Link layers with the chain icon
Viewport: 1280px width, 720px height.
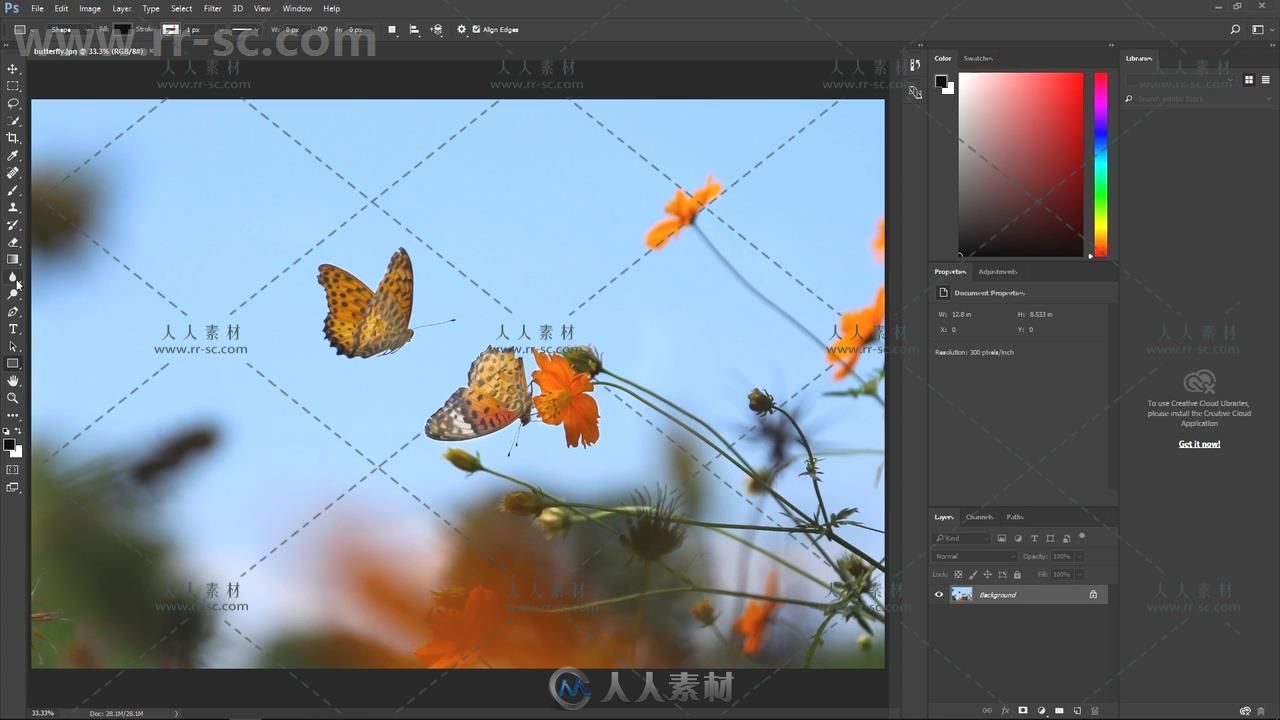coord(987,711)
